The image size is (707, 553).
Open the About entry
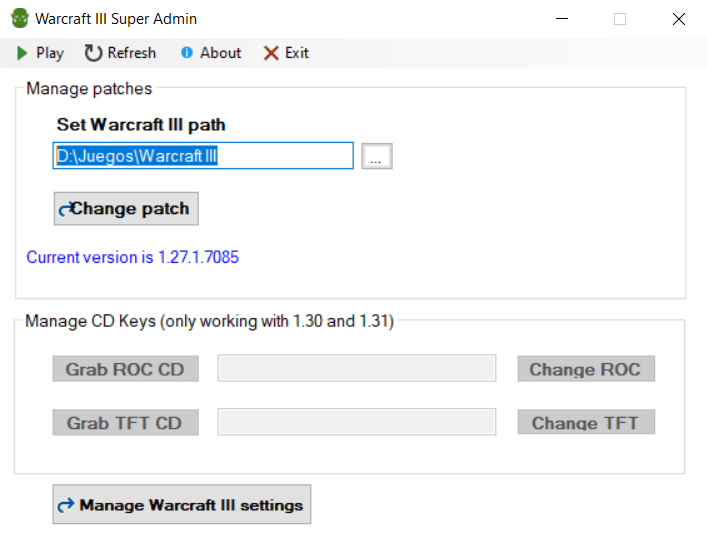tap(211, 53)
